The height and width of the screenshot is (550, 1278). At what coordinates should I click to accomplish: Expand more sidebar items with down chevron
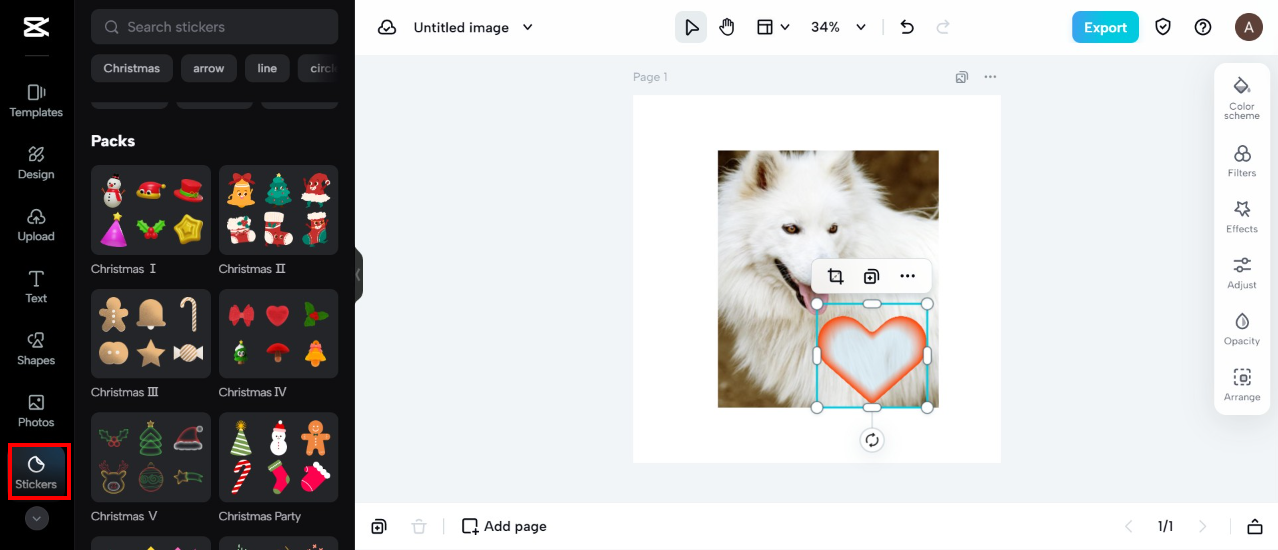pyautogui.click(x=37, y=518)
